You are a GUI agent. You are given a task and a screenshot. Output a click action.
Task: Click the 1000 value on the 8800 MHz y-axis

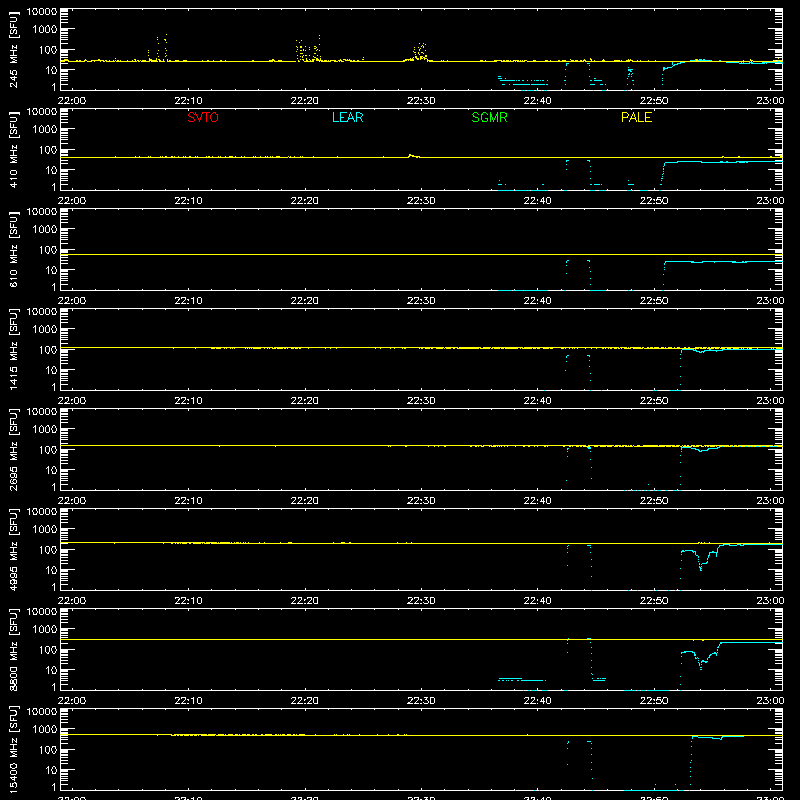[45, 630]
